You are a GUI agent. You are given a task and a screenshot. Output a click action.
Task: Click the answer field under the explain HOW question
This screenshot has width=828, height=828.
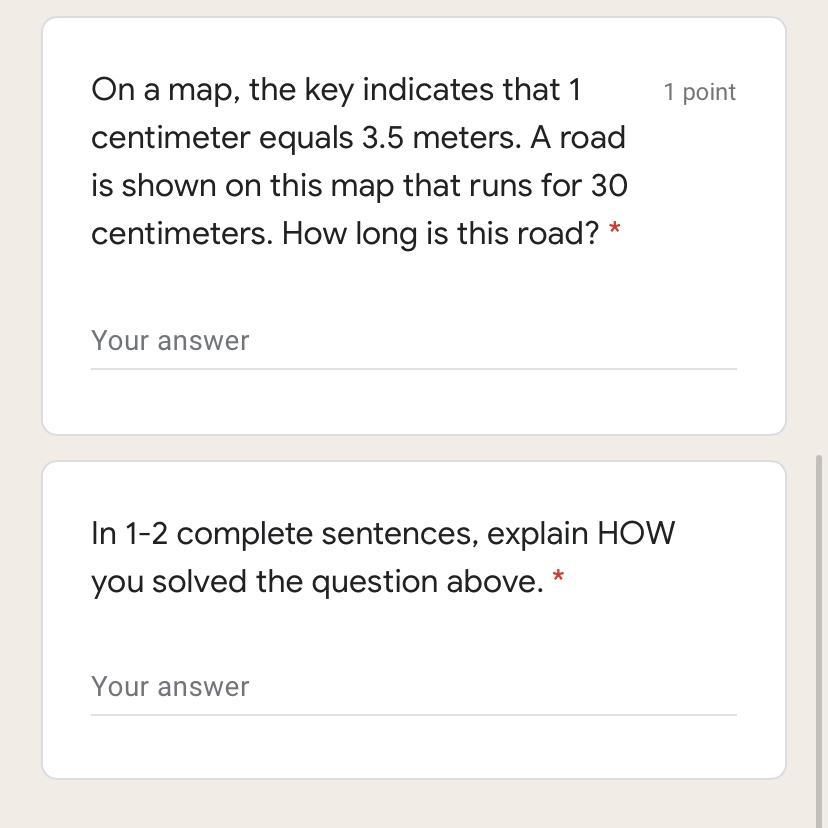(x=413, y=687)
